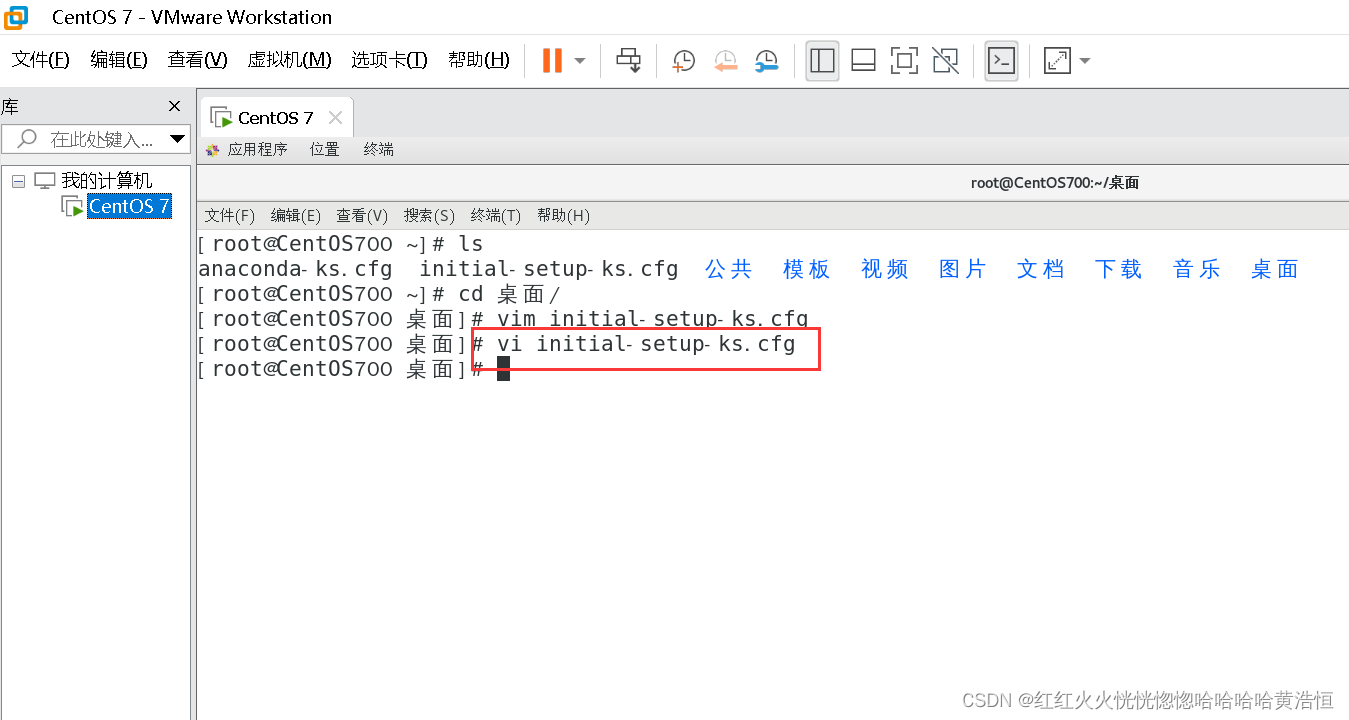
Task: Click the CentOS 7 tab VM icon
Action: 221,118
